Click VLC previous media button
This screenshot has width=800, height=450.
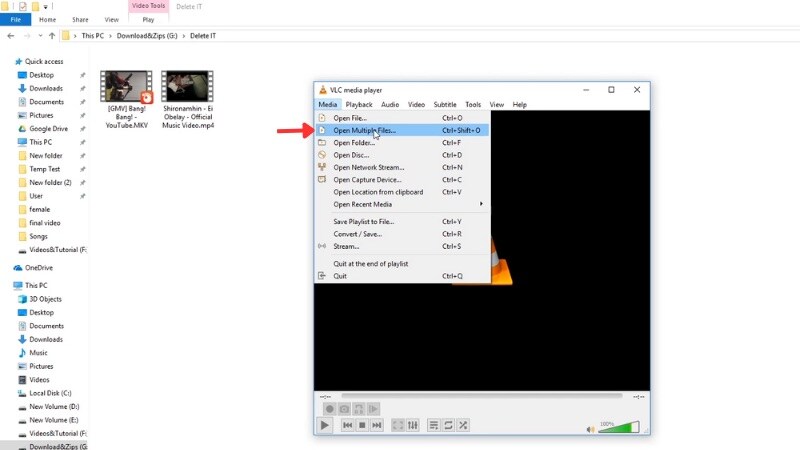pyautogui.click(x=347, y=425)
